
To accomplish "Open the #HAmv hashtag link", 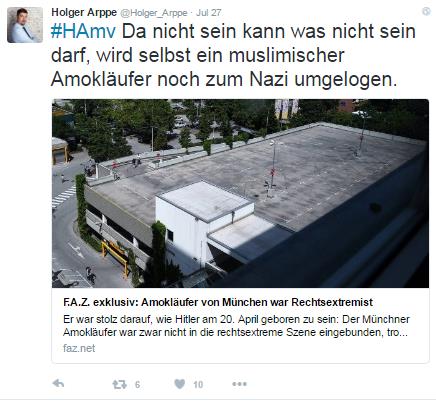I will point(83,32).
